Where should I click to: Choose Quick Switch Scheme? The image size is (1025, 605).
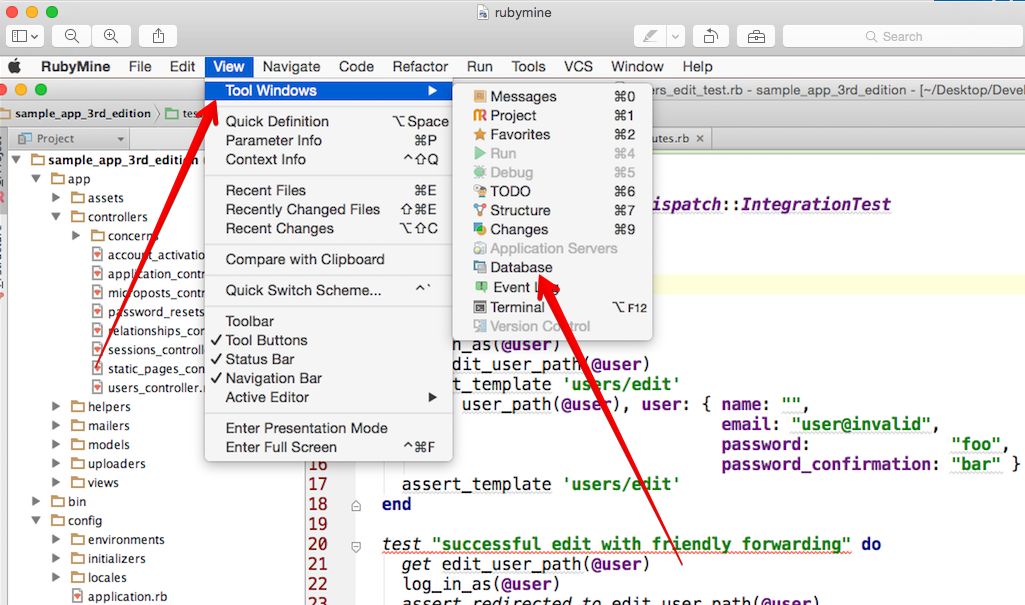pyautogui.click(x=328, y=291)
